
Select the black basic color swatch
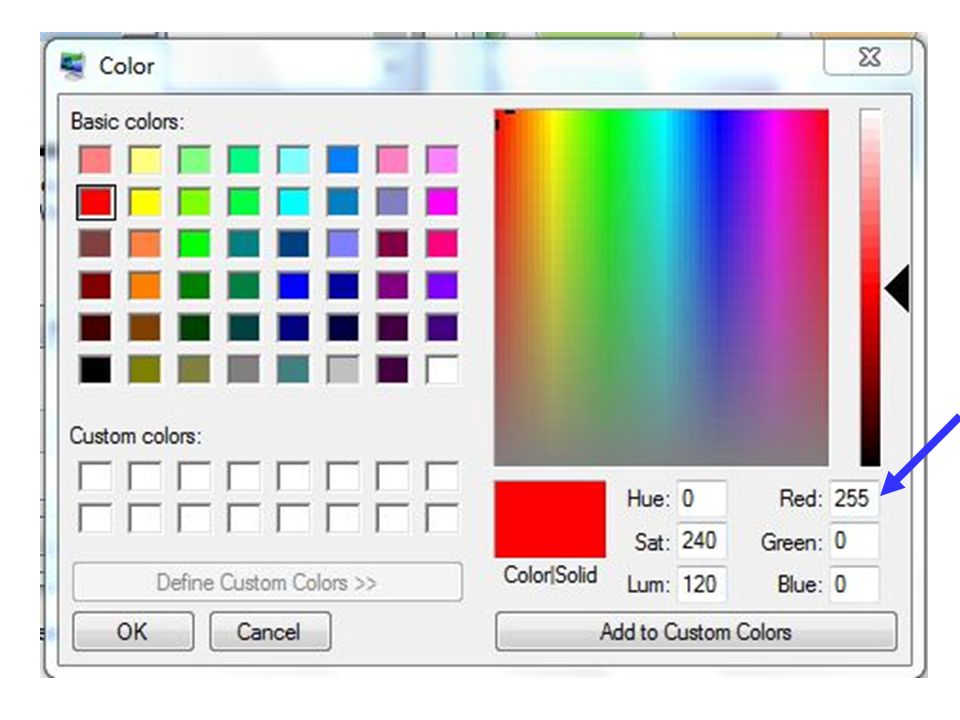96,370
